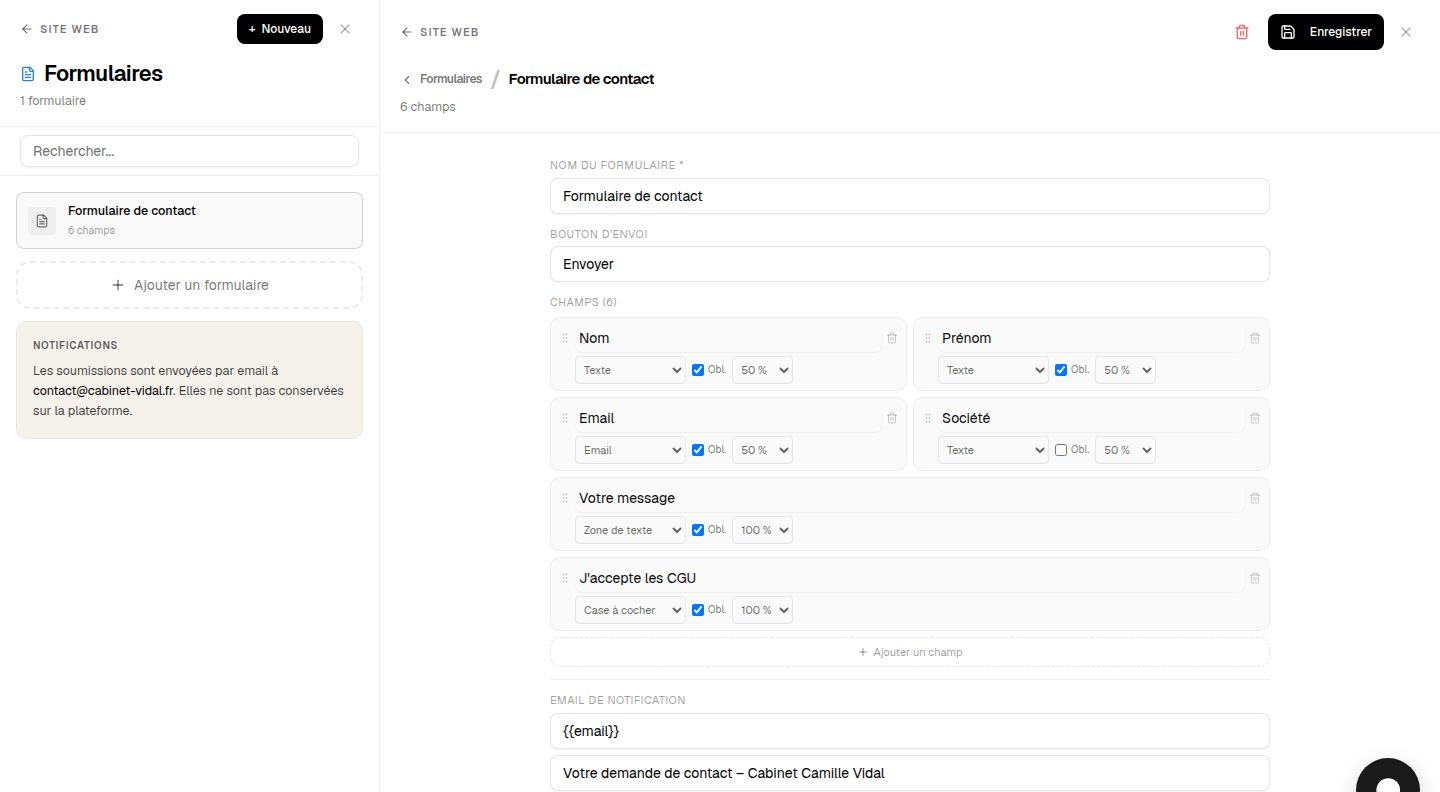1440x792 pixels.
Task: Delete the Prénom field
Action: pyautogui.click(x=1255, y=338)
